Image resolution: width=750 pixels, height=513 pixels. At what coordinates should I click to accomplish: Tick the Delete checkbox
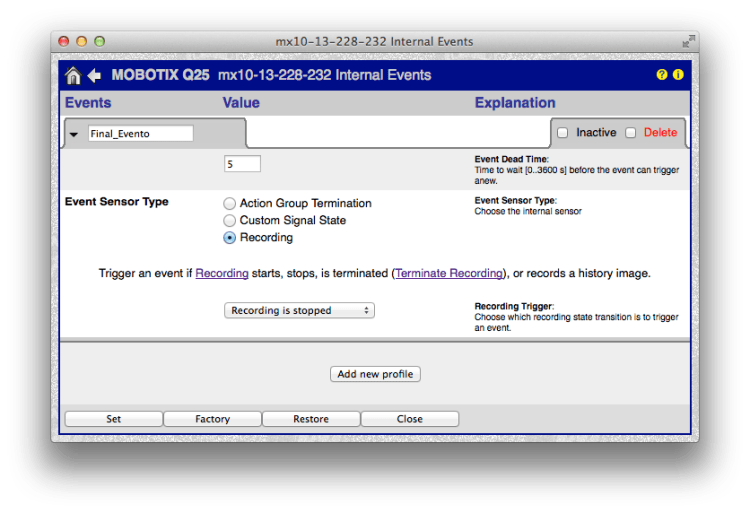coord(631,133)
